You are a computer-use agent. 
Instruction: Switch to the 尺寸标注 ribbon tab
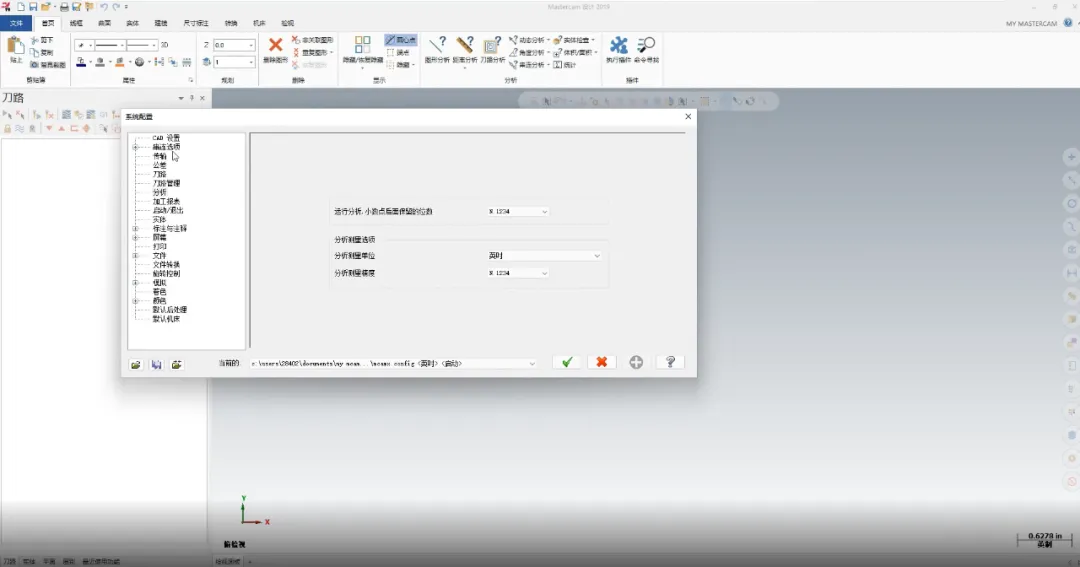click(x=196, y=23)
